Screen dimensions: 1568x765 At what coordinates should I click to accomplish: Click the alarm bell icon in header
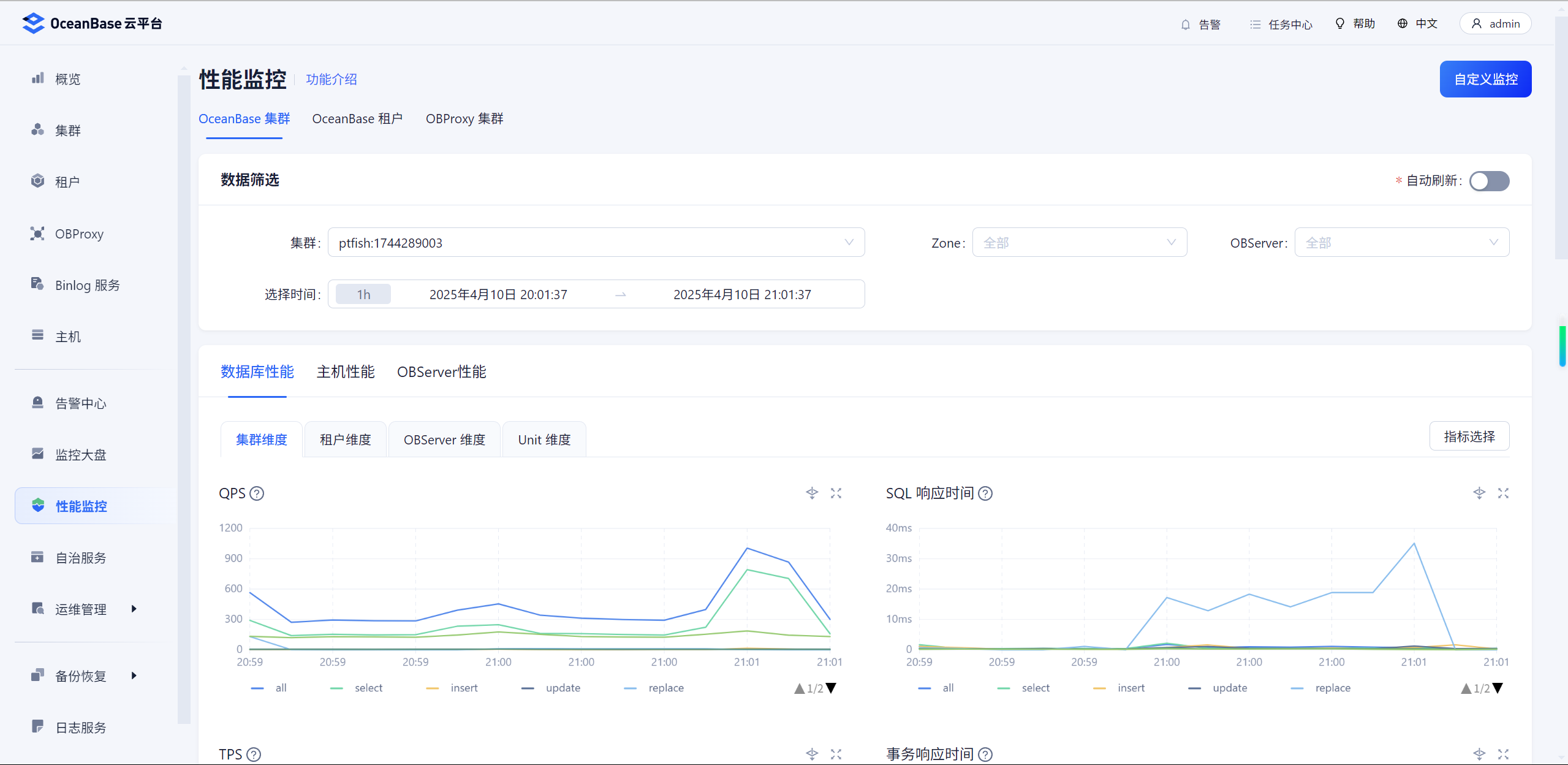tap(1186, 25)
